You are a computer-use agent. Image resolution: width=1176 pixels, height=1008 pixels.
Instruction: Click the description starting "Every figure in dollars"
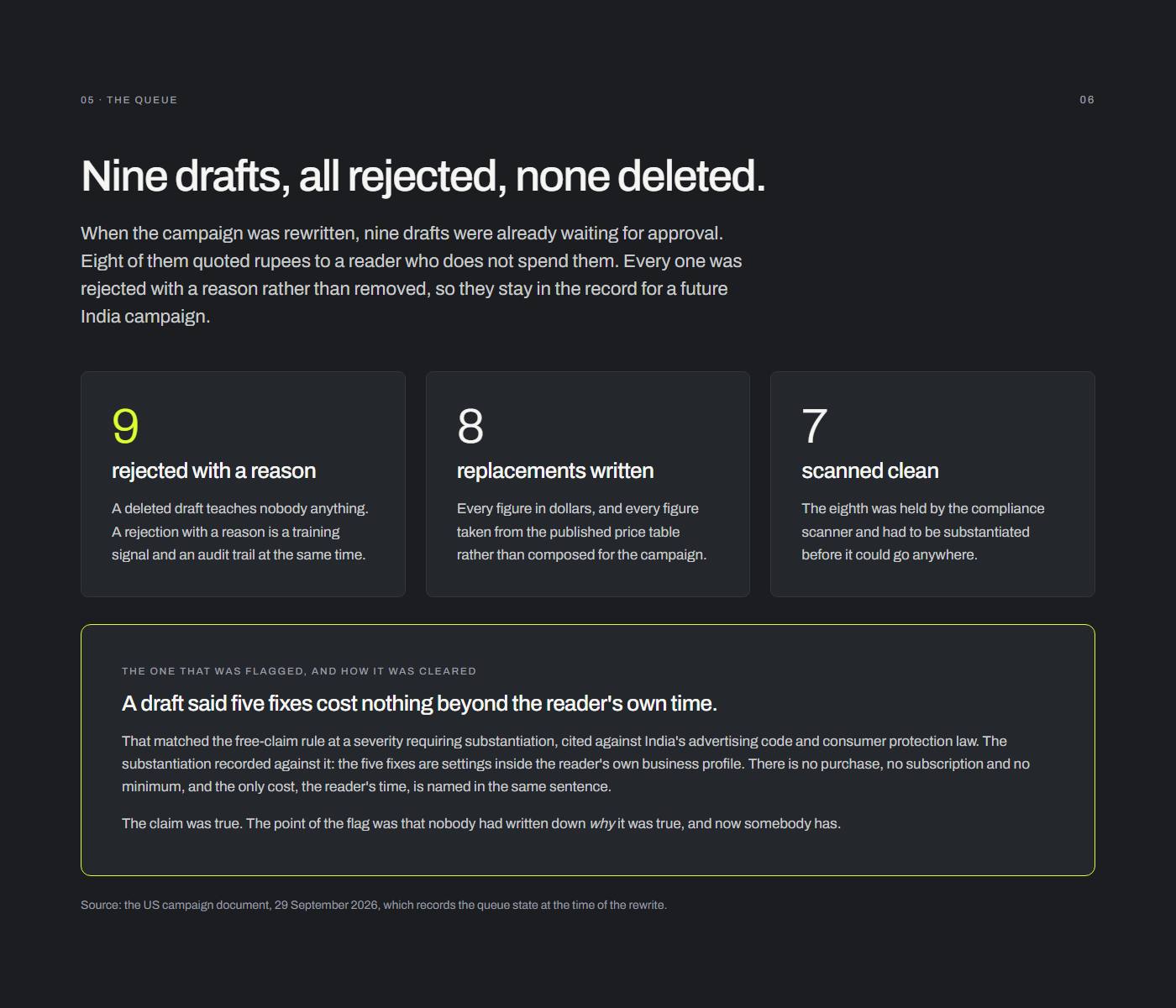pos(582,532)
